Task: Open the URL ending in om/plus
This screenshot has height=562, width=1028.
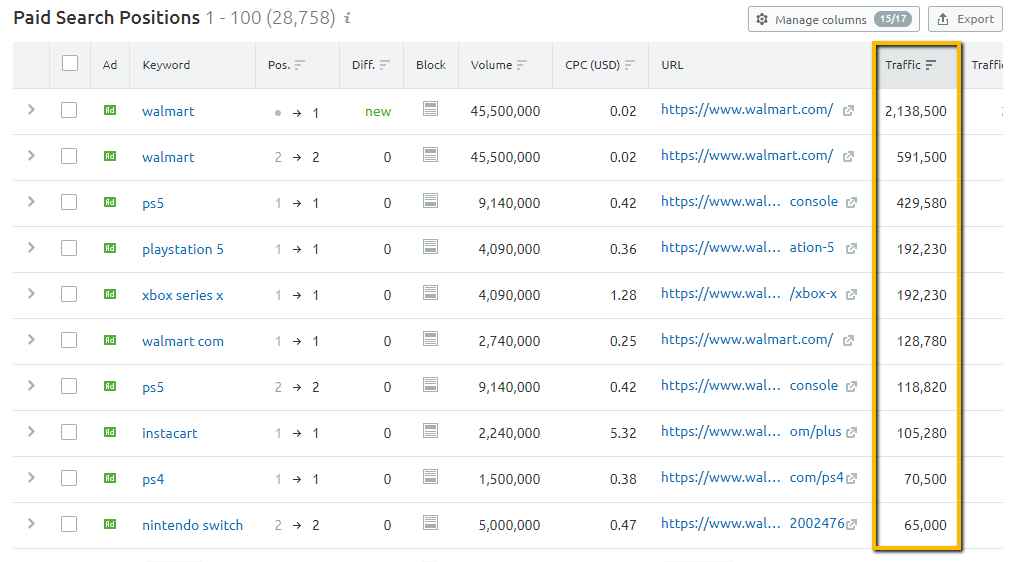Action: [751, 432]
